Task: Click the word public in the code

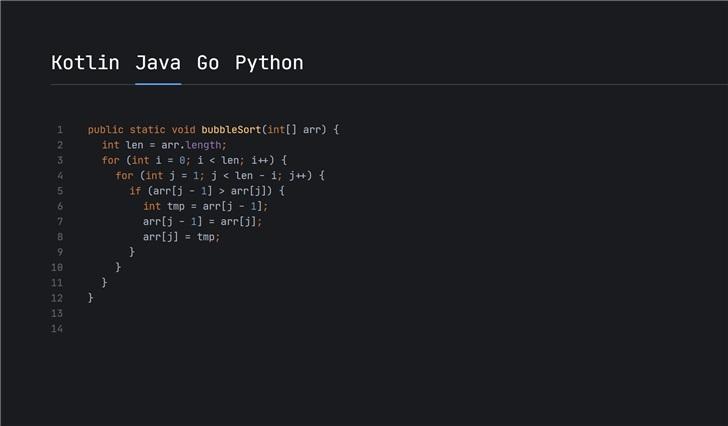Action: (x=105, y=130)
